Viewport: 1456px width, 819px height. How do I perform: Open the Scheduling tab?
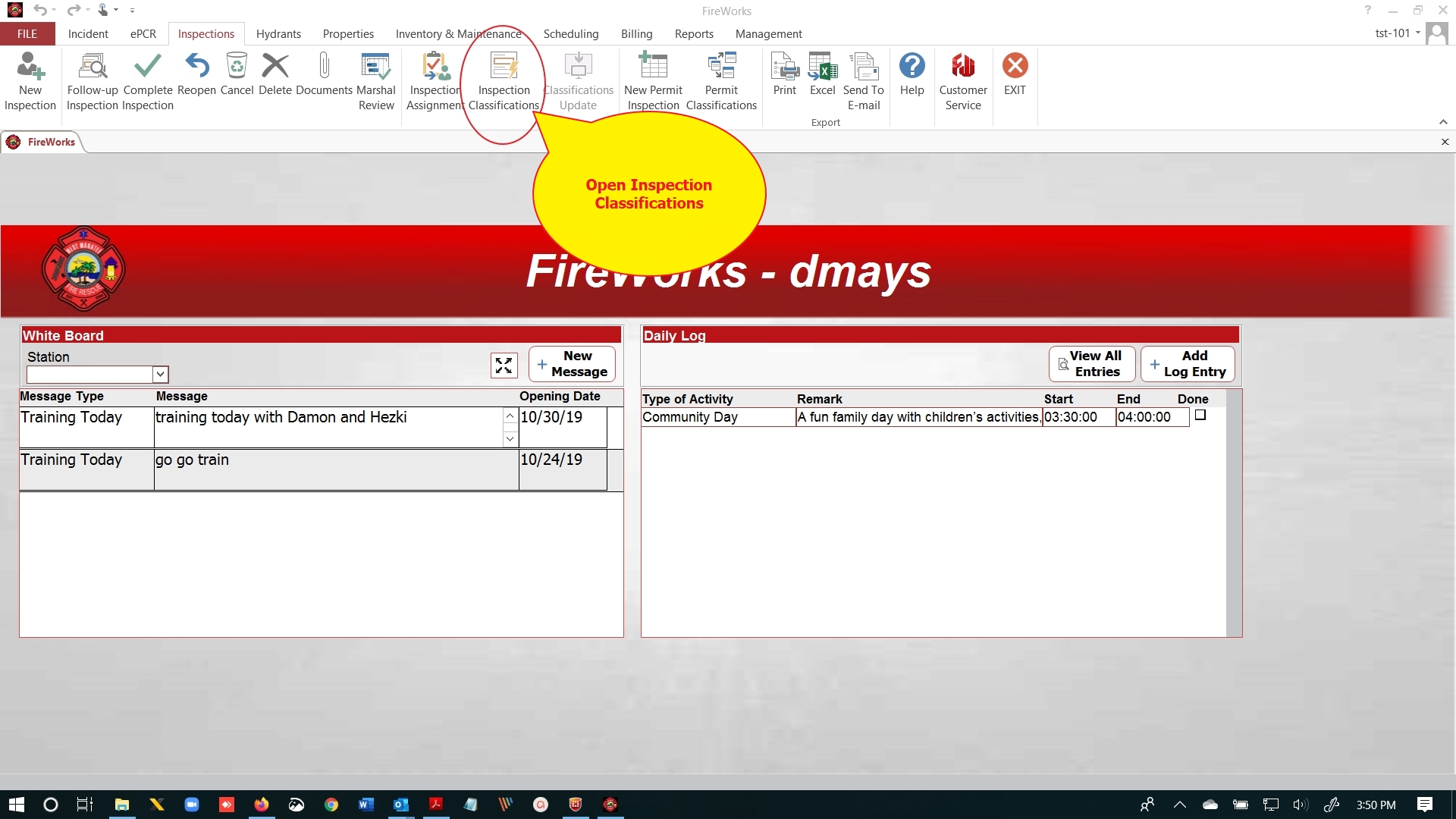point(571,34)
